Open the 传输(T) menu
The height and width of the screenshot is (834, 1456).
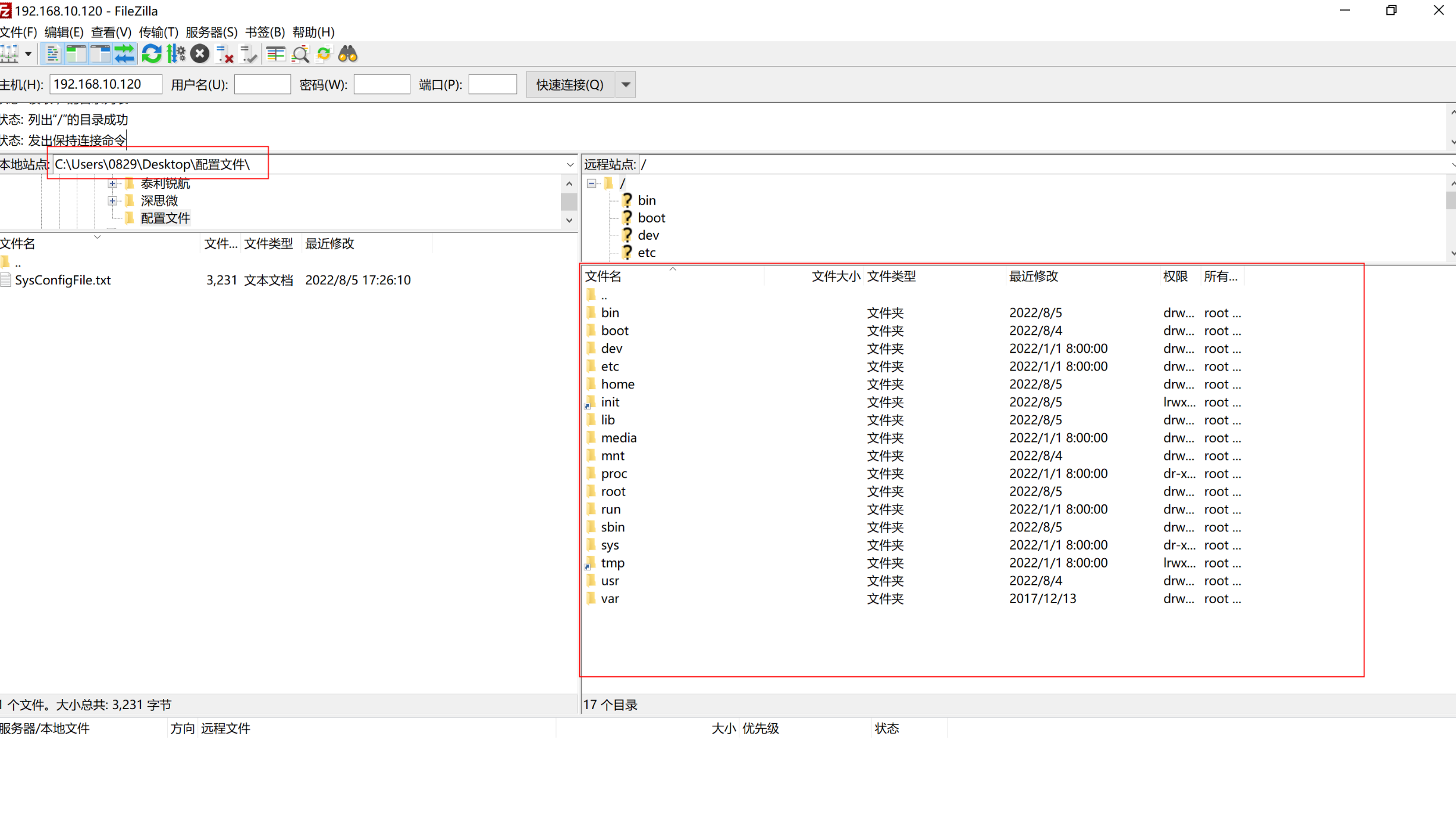158,32
